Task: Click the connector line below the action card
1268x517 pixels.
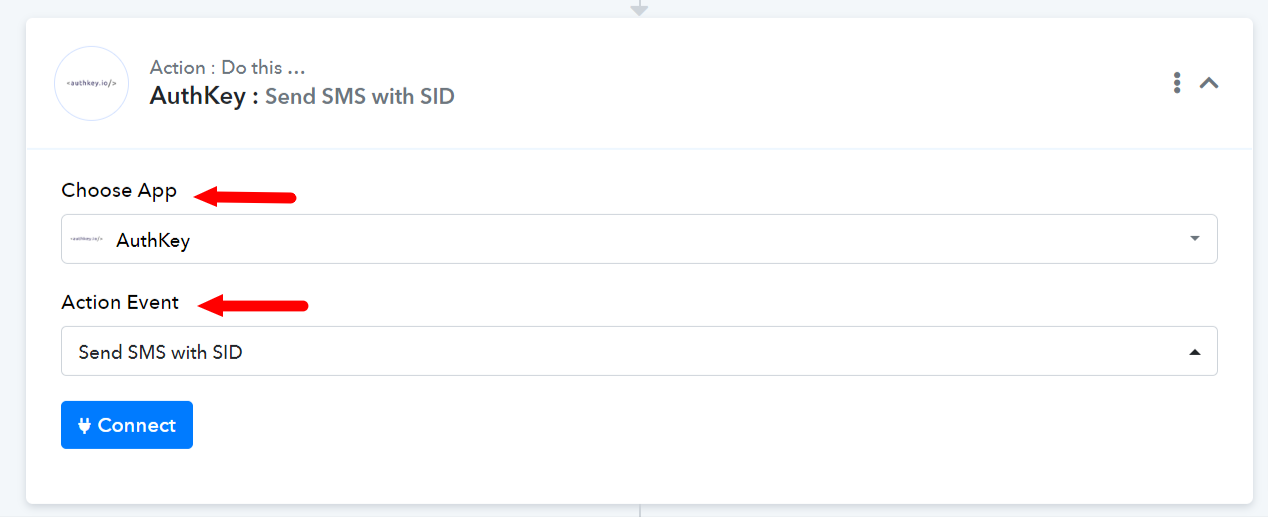Action: pyautogui.click(x=639, y=510)
